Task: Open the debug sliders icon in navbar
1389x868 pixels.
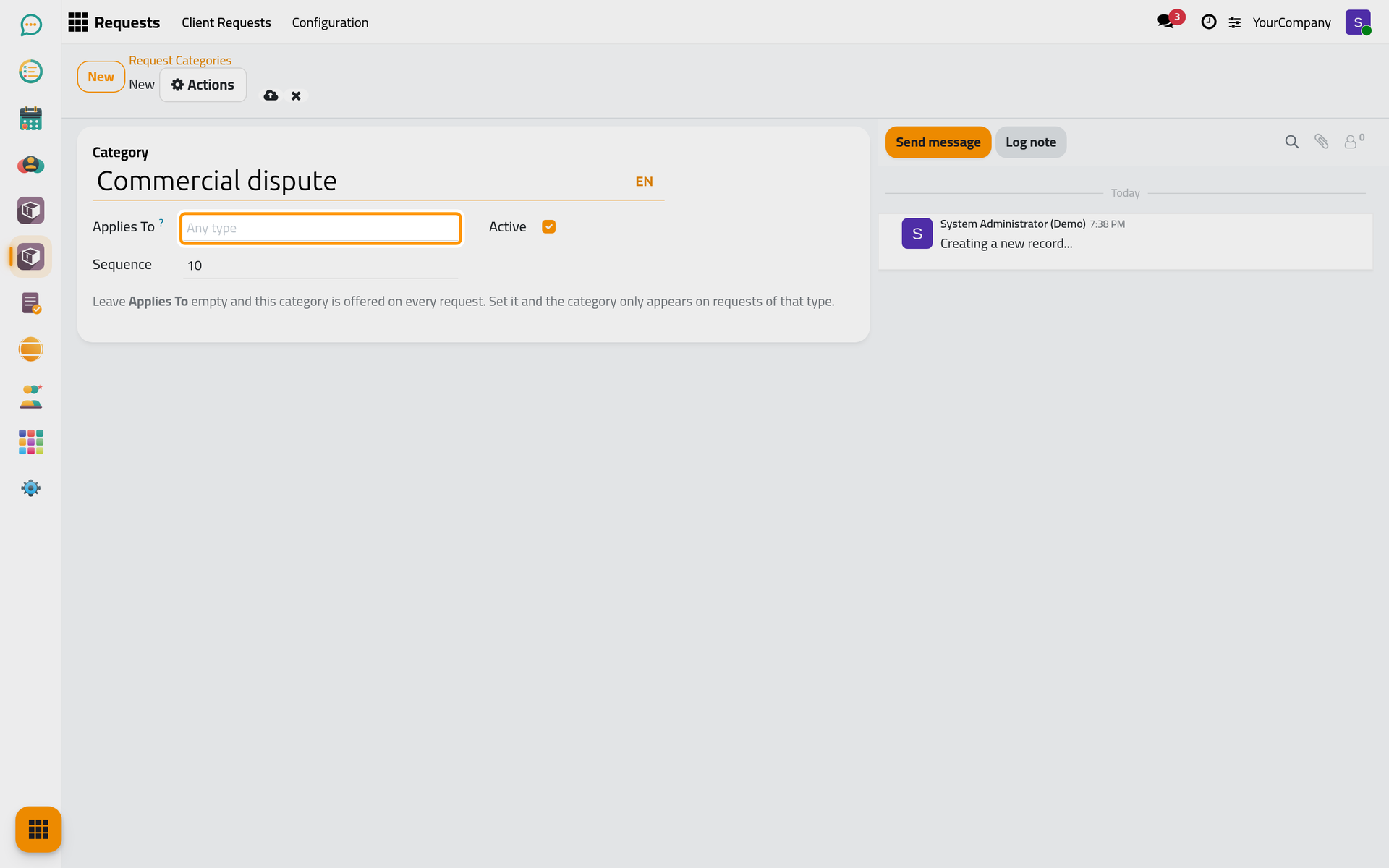Action: pyautogui.click(x=1235, y=22)
